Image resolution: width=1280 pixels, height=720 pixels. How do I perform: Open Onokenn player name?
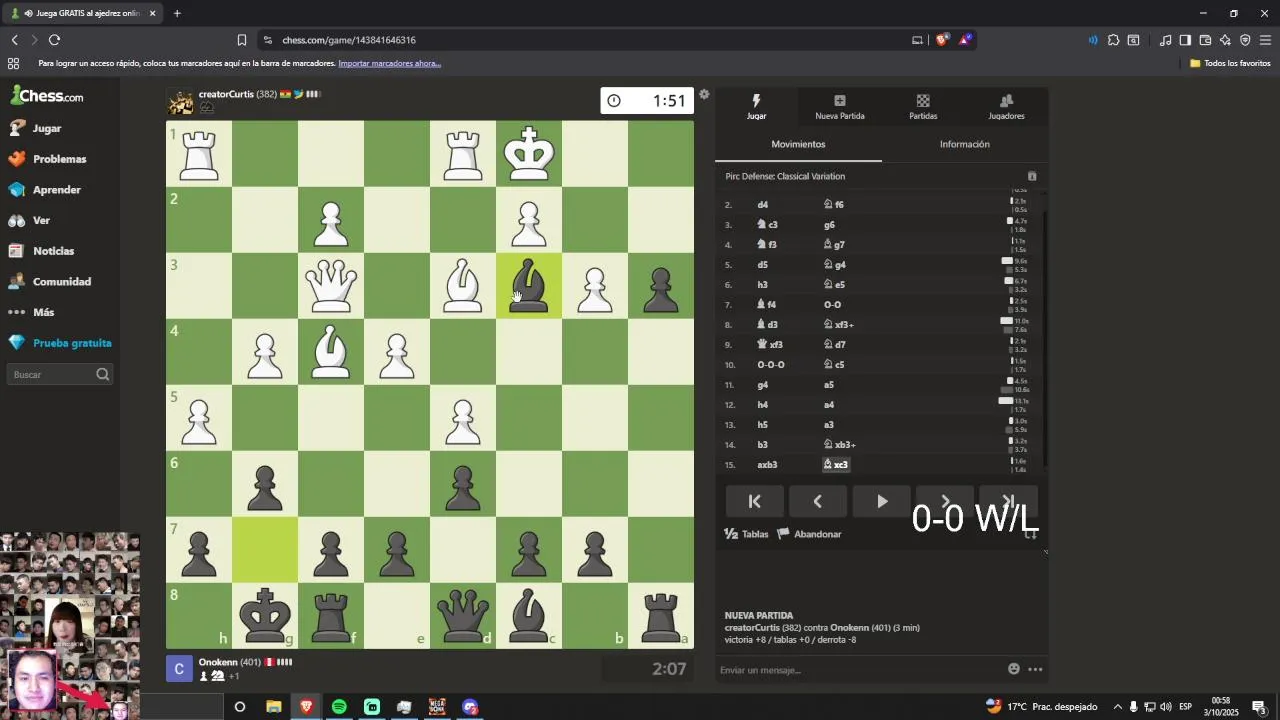coord(218,662)
